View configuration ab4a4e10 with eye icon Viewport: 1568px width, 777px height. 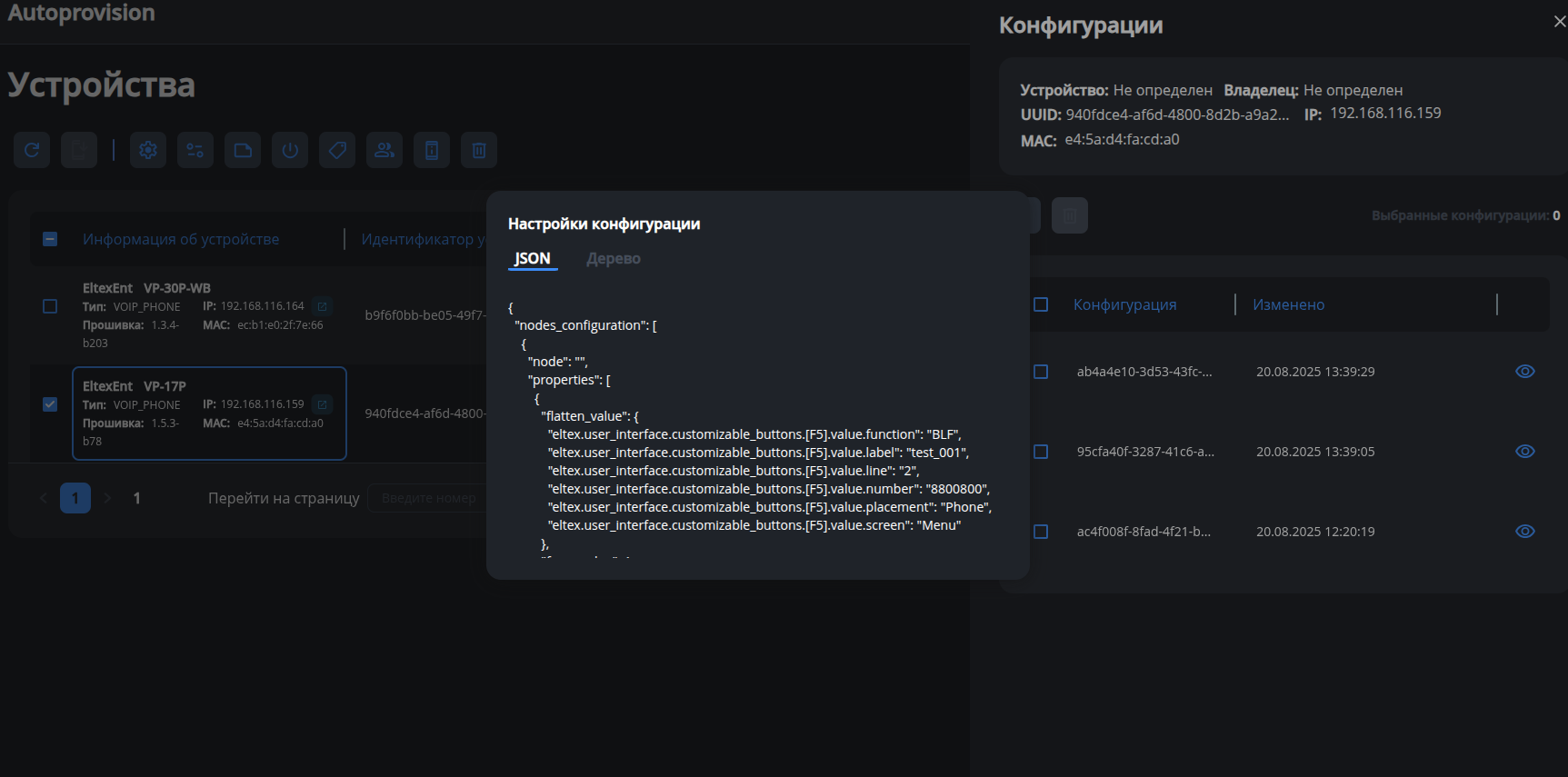1524,372
